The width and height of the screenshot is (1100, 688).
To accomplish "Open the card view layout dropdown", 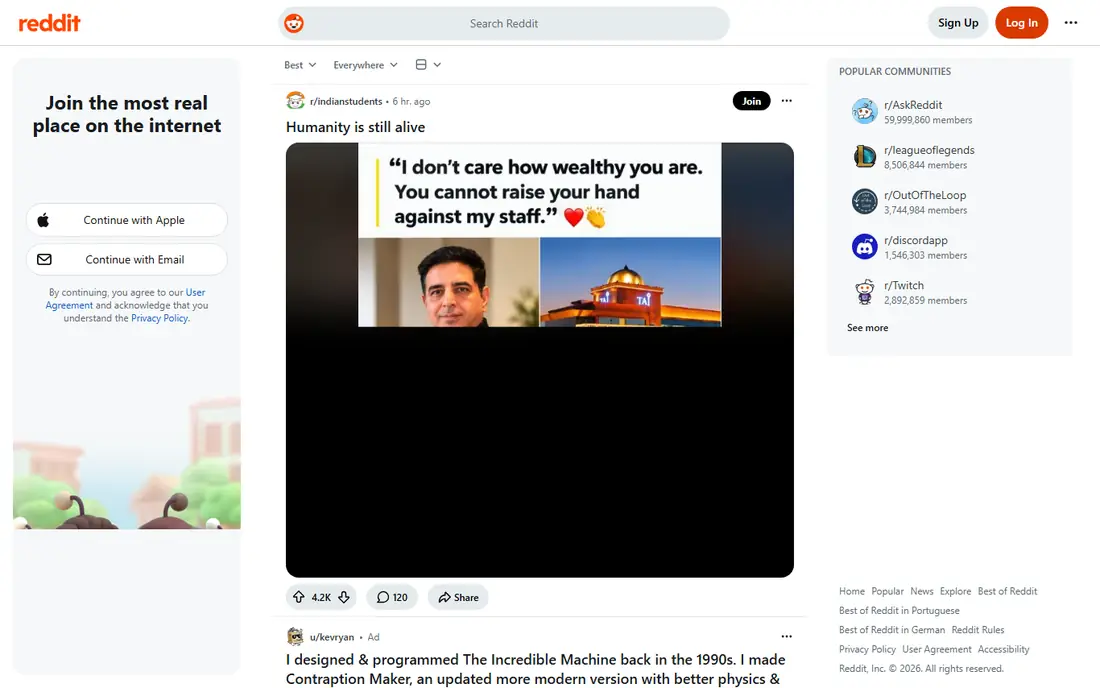I will [428, 65].
